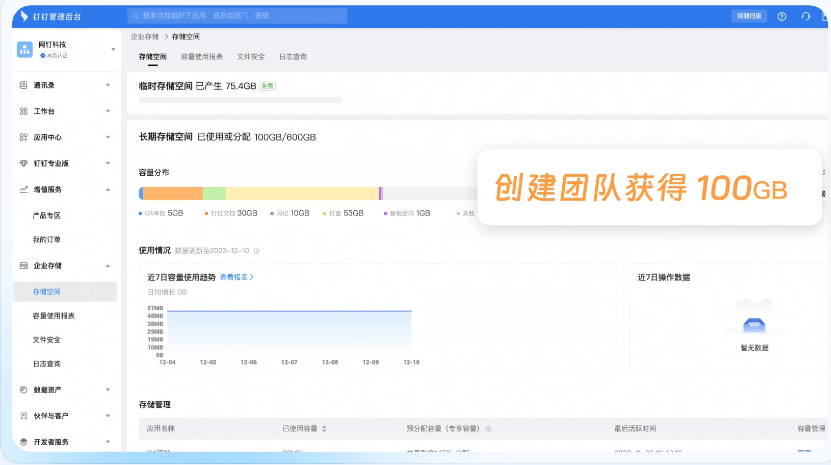This screenshot has width=831, height=465.
Task: Click 企业存储 in the breadcrumb
Action: pyautogui.click(x=145, y=37)
